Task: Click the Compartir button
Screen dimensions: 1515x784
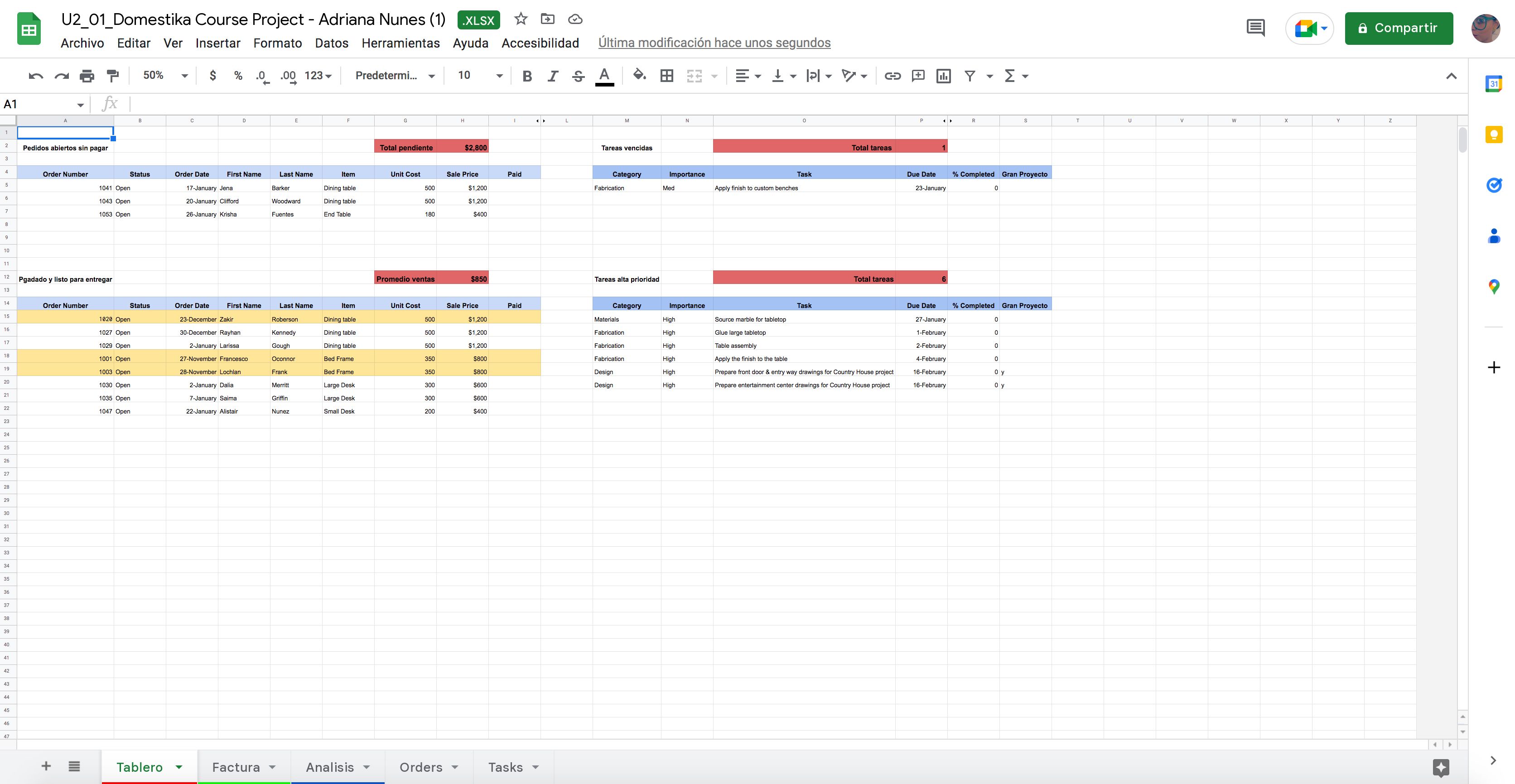Action: tap(1399, 28)
